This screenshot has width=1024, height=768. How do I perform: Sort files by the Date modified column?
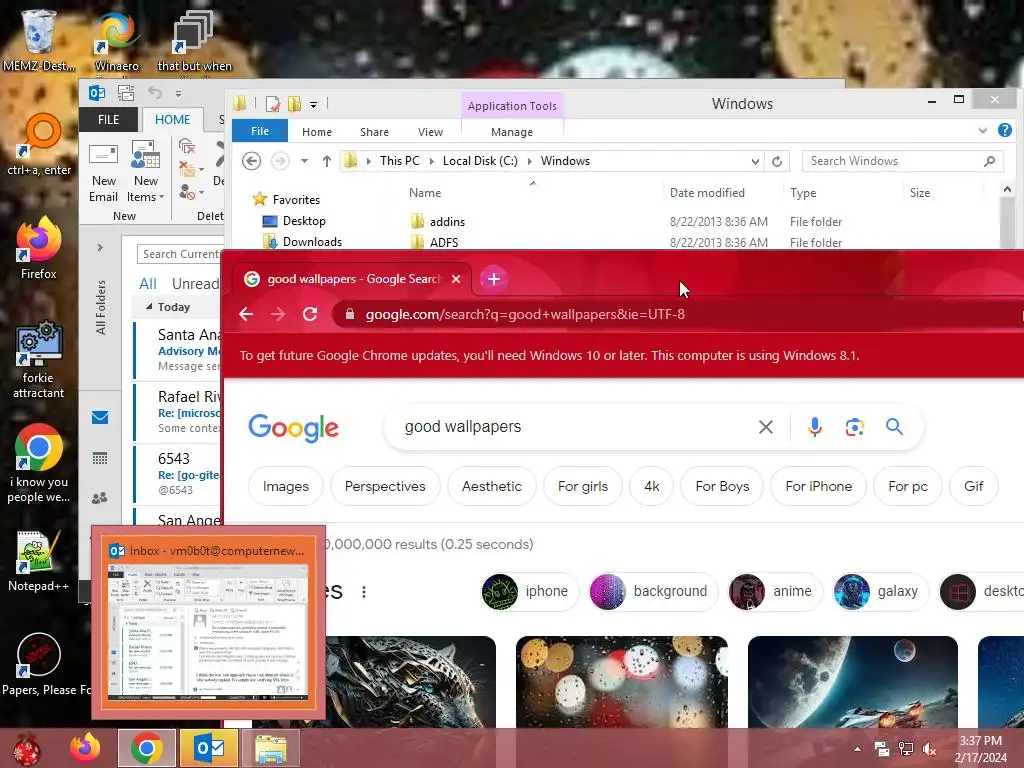point(707,193)
